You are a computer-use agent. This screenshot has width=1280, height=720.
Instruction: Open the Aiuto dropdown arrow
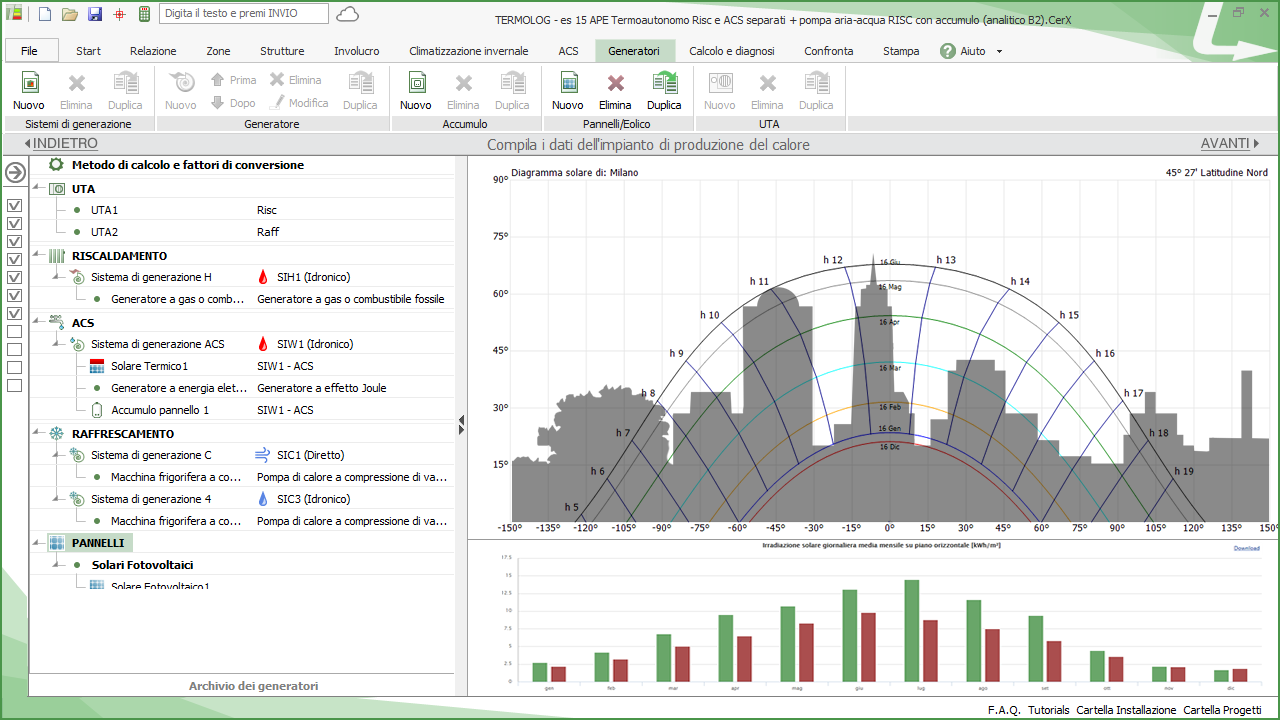[x=999, y=51]
